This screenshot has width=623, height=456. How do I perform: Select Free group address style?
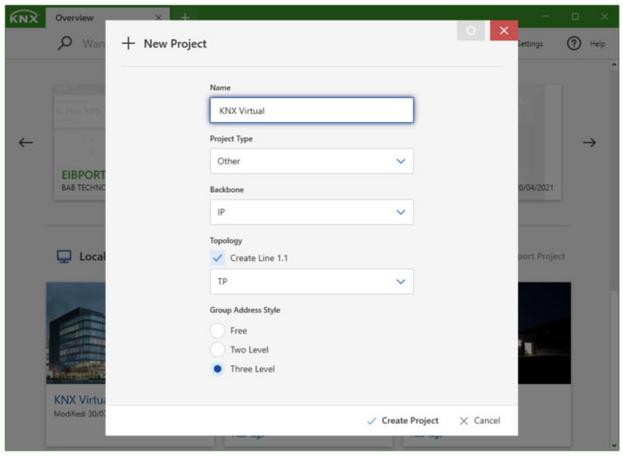click(x=218, y=330)
